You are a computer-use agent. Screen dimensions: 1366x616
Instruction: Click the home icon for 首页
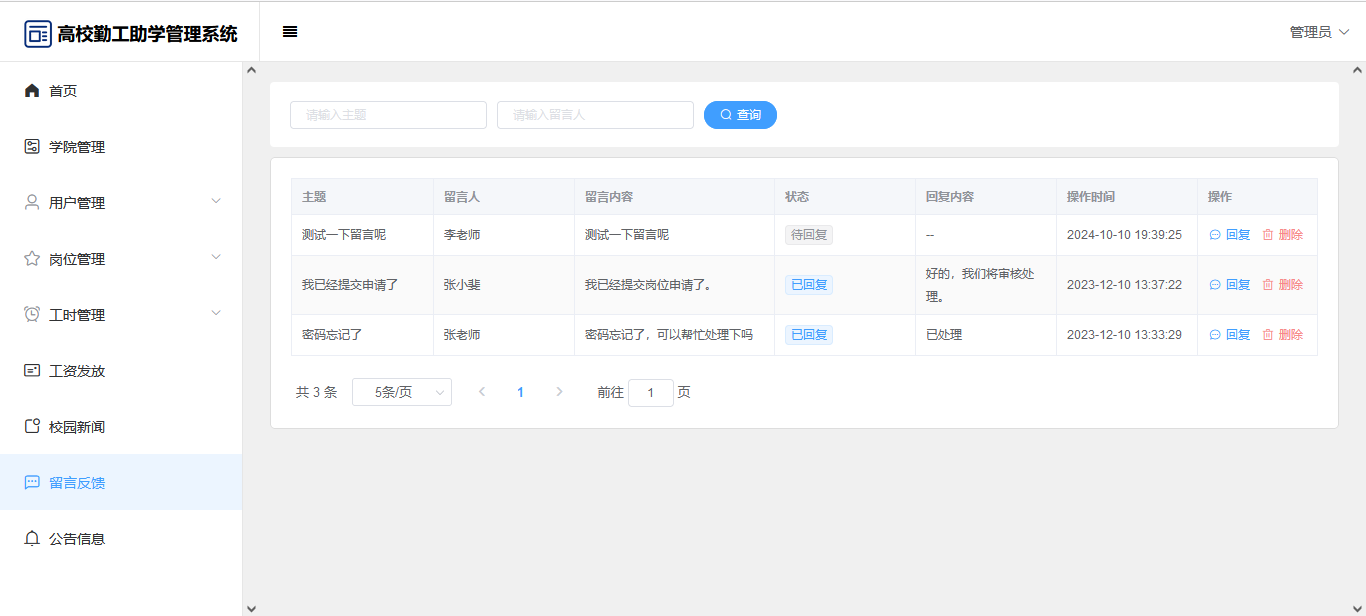(32, 91)
